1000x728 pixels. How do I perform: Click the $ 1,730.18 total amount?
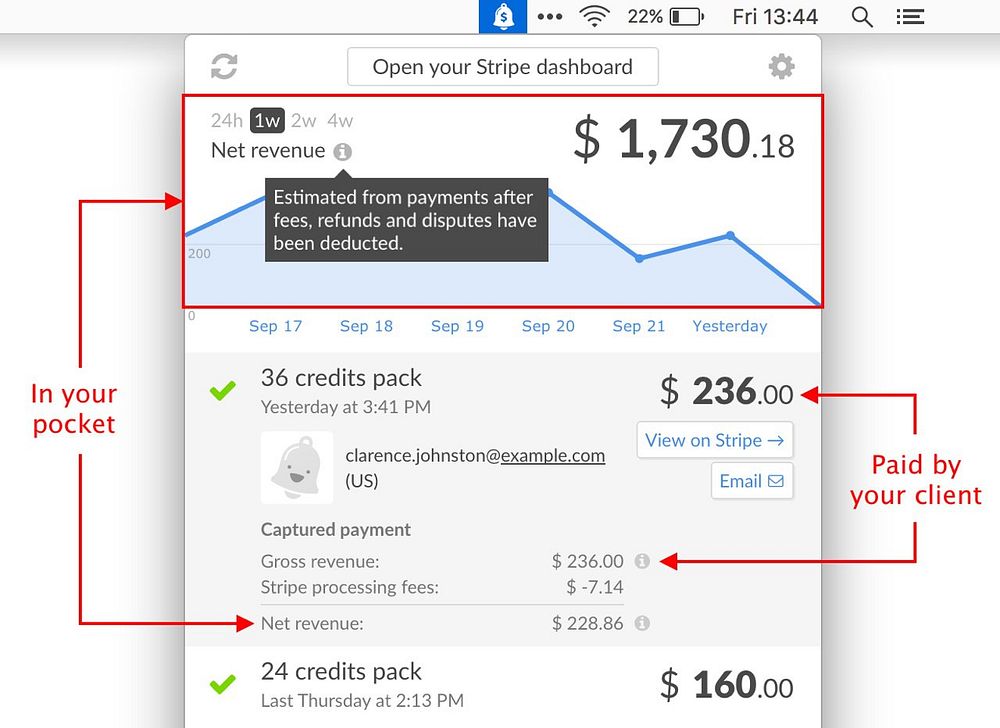pyautogui.click(x=684, y=138)
